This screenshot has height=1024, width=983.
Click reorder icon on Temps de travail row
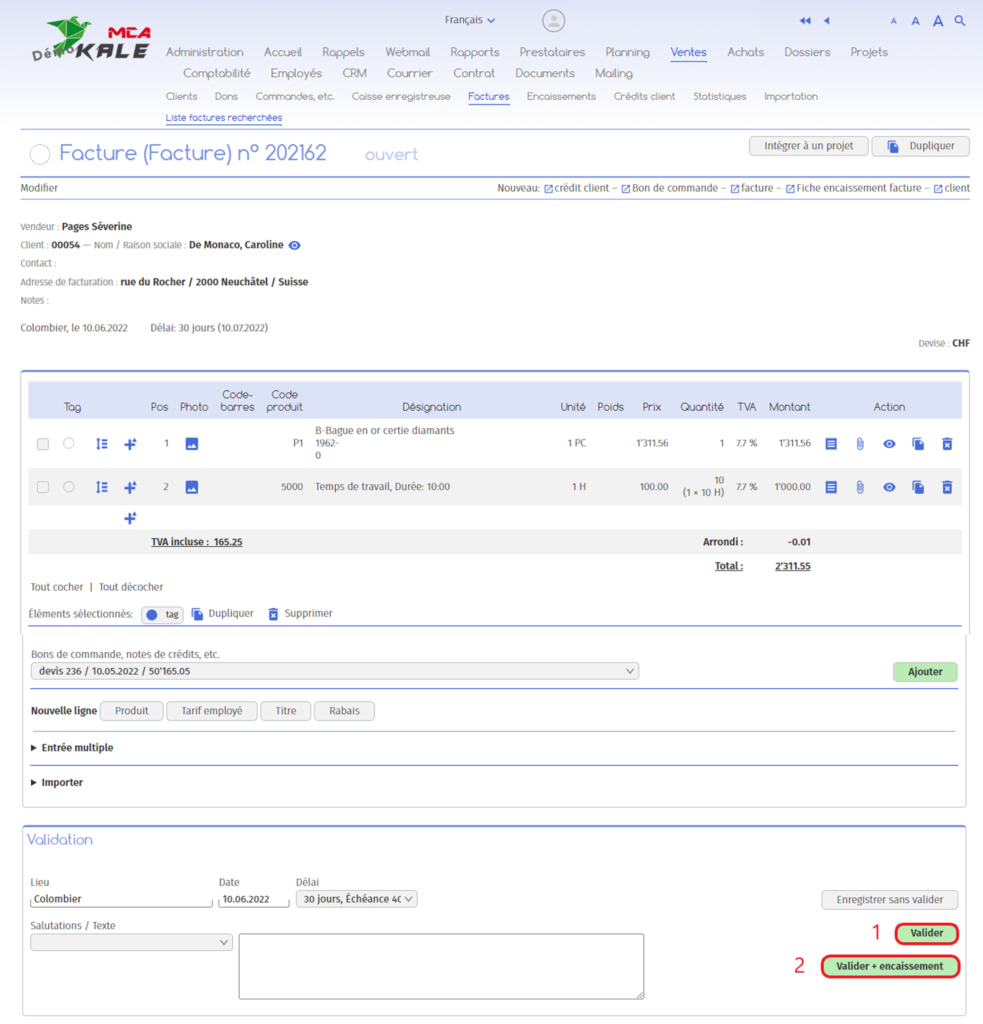click(x=102, y=487)
